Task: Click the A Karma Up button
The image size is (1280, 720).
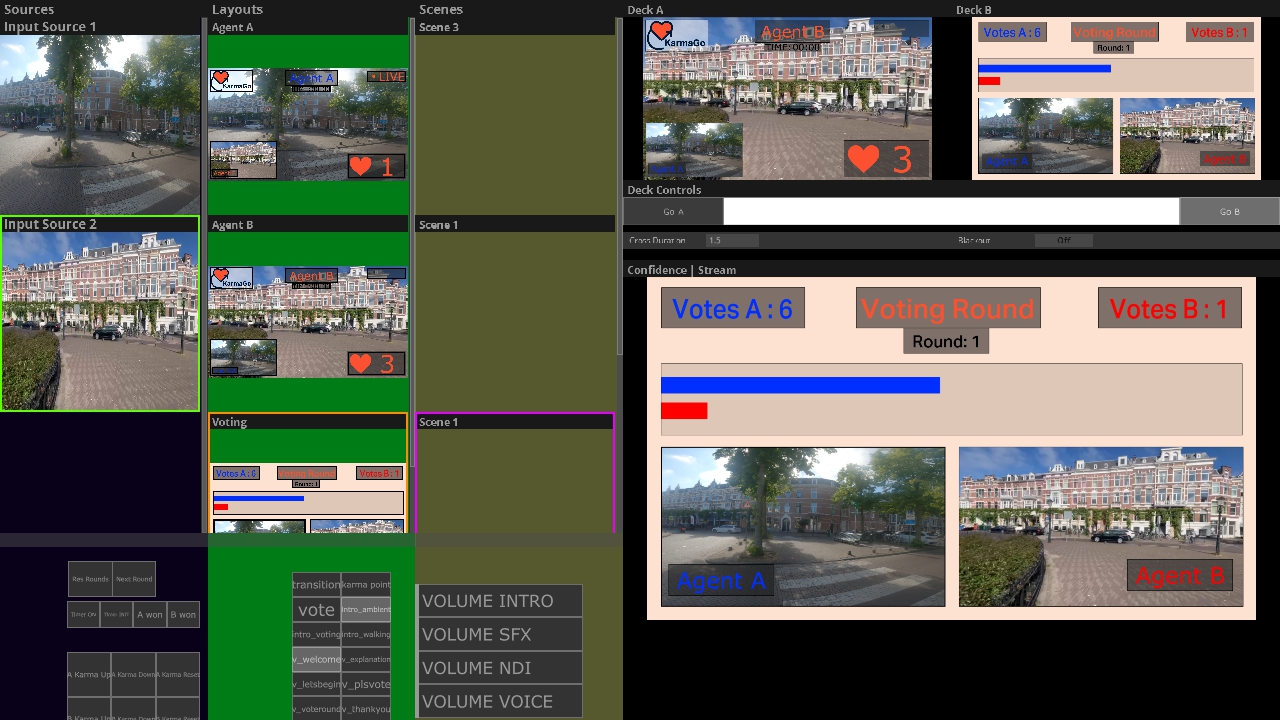Action: [x=89, y=674]
